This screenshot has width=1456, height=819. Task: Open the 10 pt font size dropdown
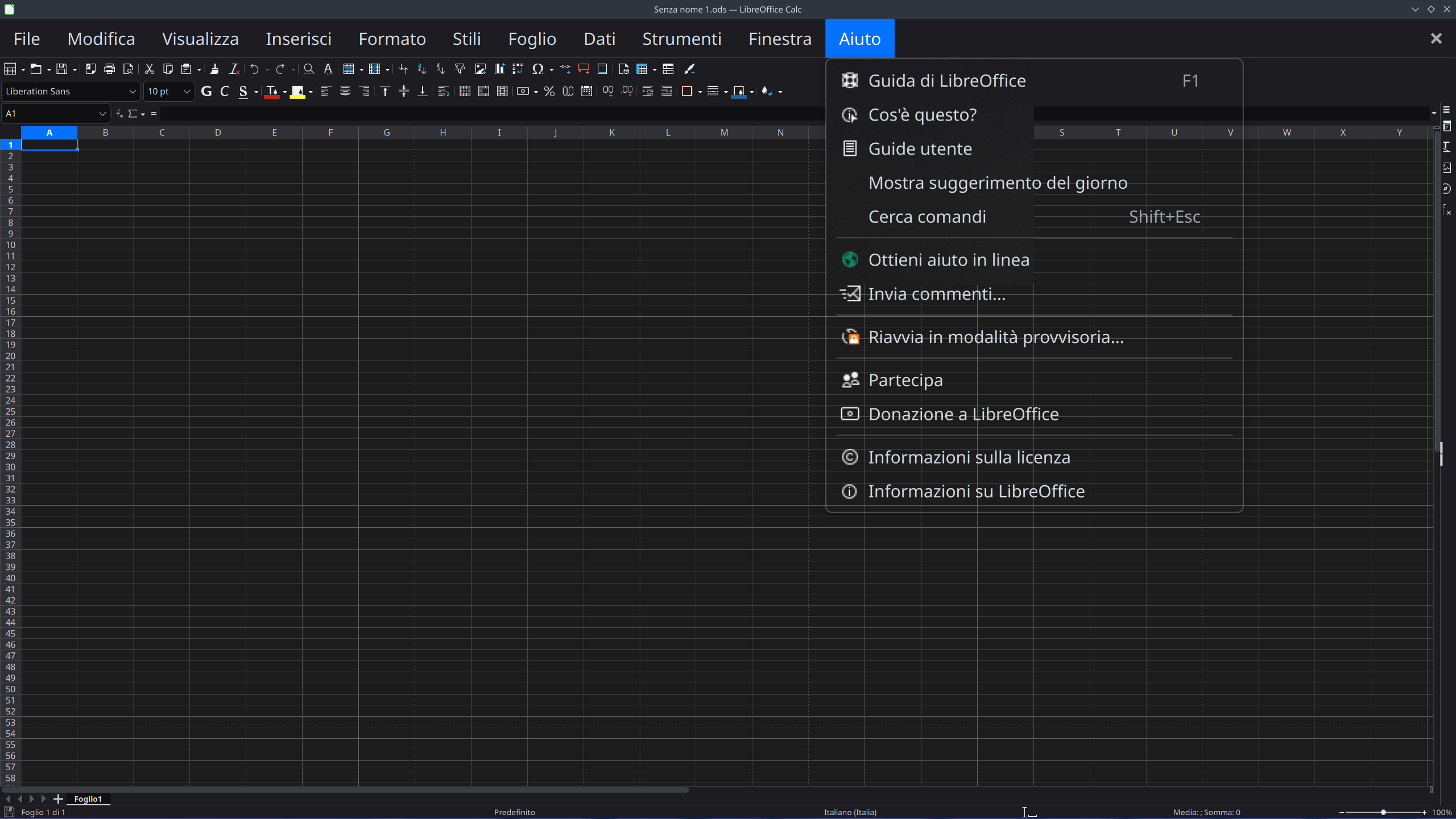tap(187, 91)
